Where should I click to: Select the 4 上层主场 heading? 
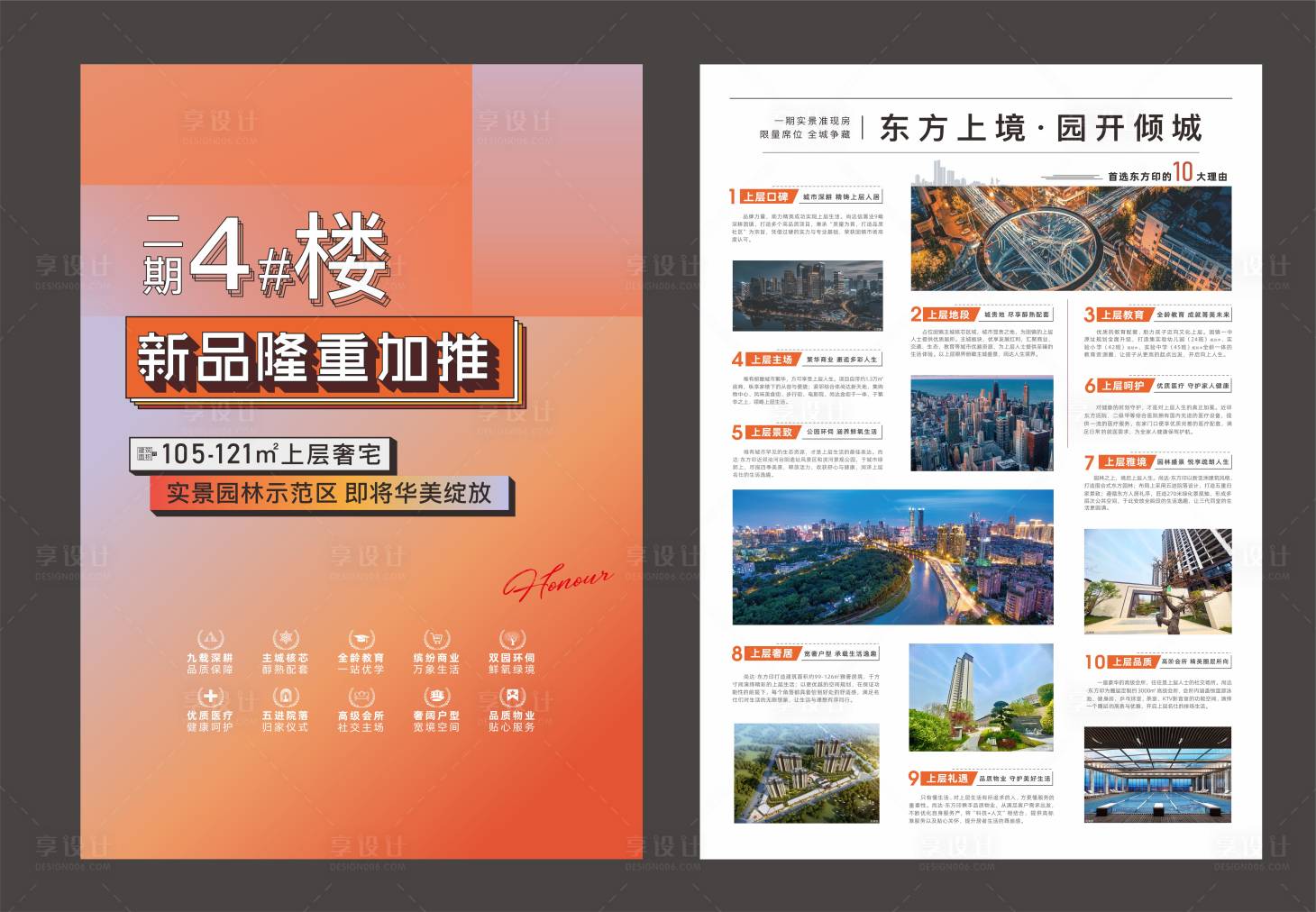[x=764, y=359]
